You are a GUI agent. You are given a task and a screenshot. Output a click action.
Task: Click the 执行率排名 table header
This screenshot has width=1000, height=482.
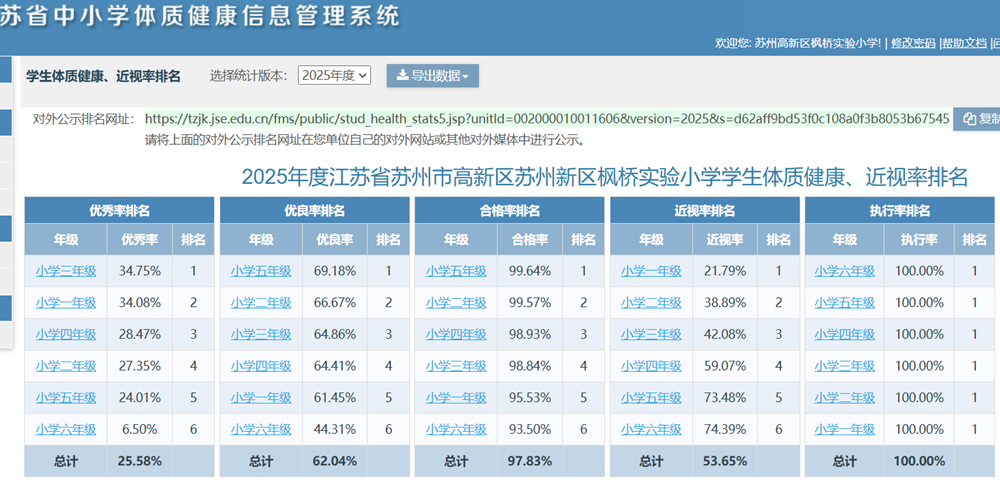click(899, 210)
